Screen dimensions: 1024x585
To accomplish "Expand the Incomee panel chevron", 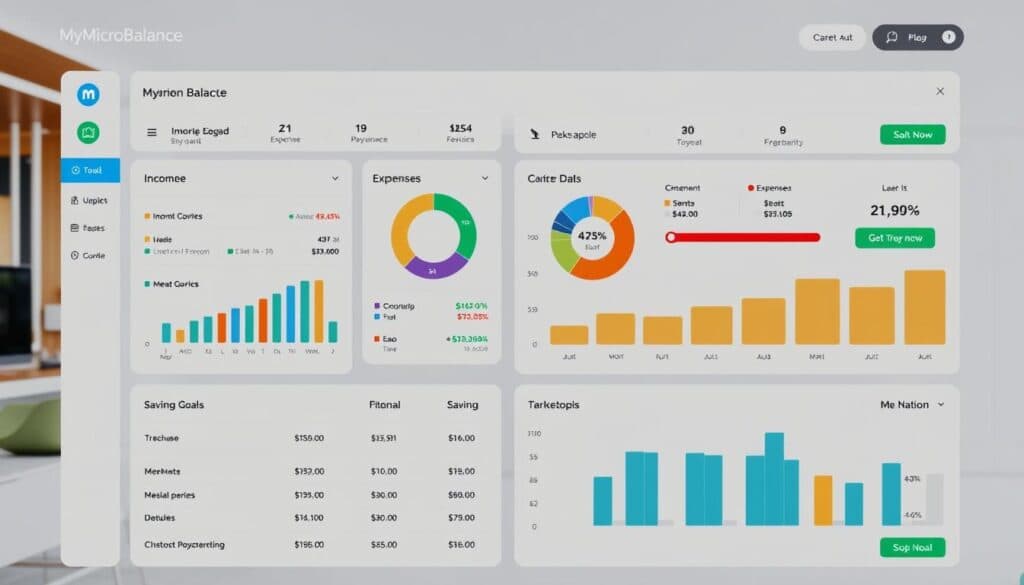I will pyautogui.click(x=335, y=178).
